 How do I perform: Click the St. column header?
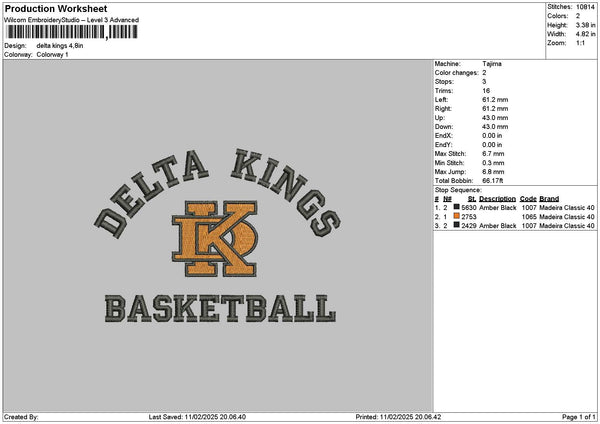point(472,199)
